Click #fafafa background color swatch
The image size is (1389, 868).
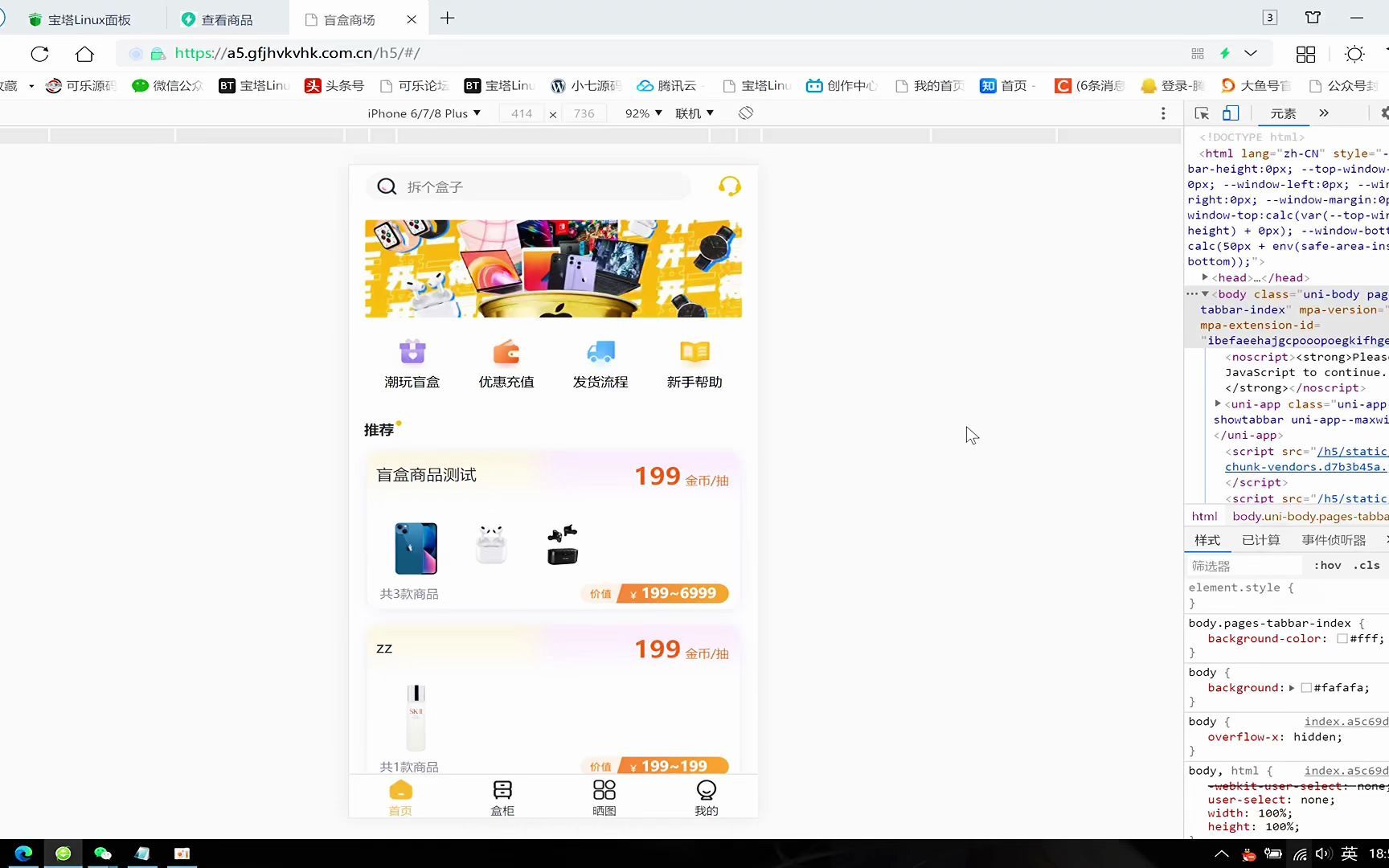pos(1306,688)
